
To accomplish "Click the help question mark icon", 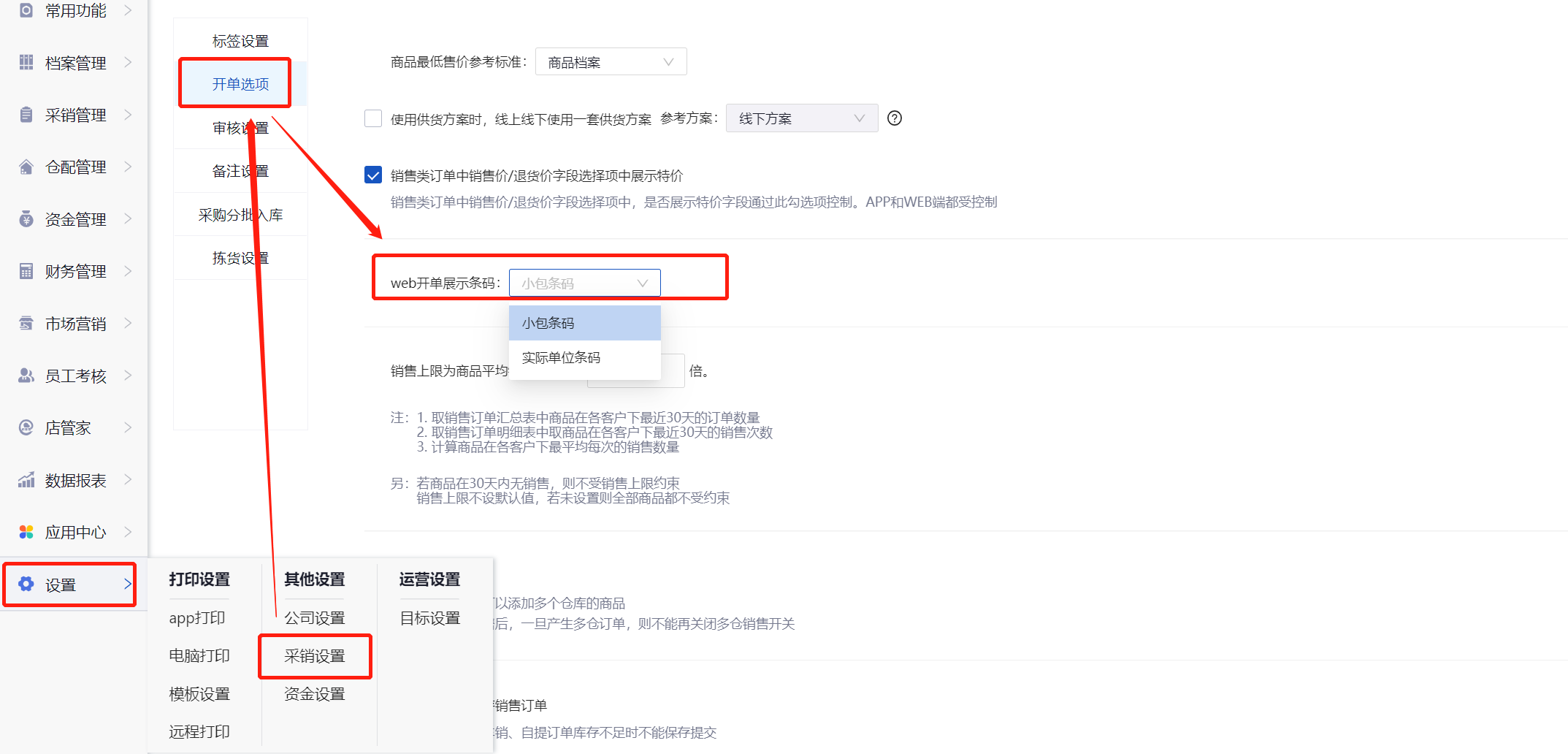I will coord(894,118).
